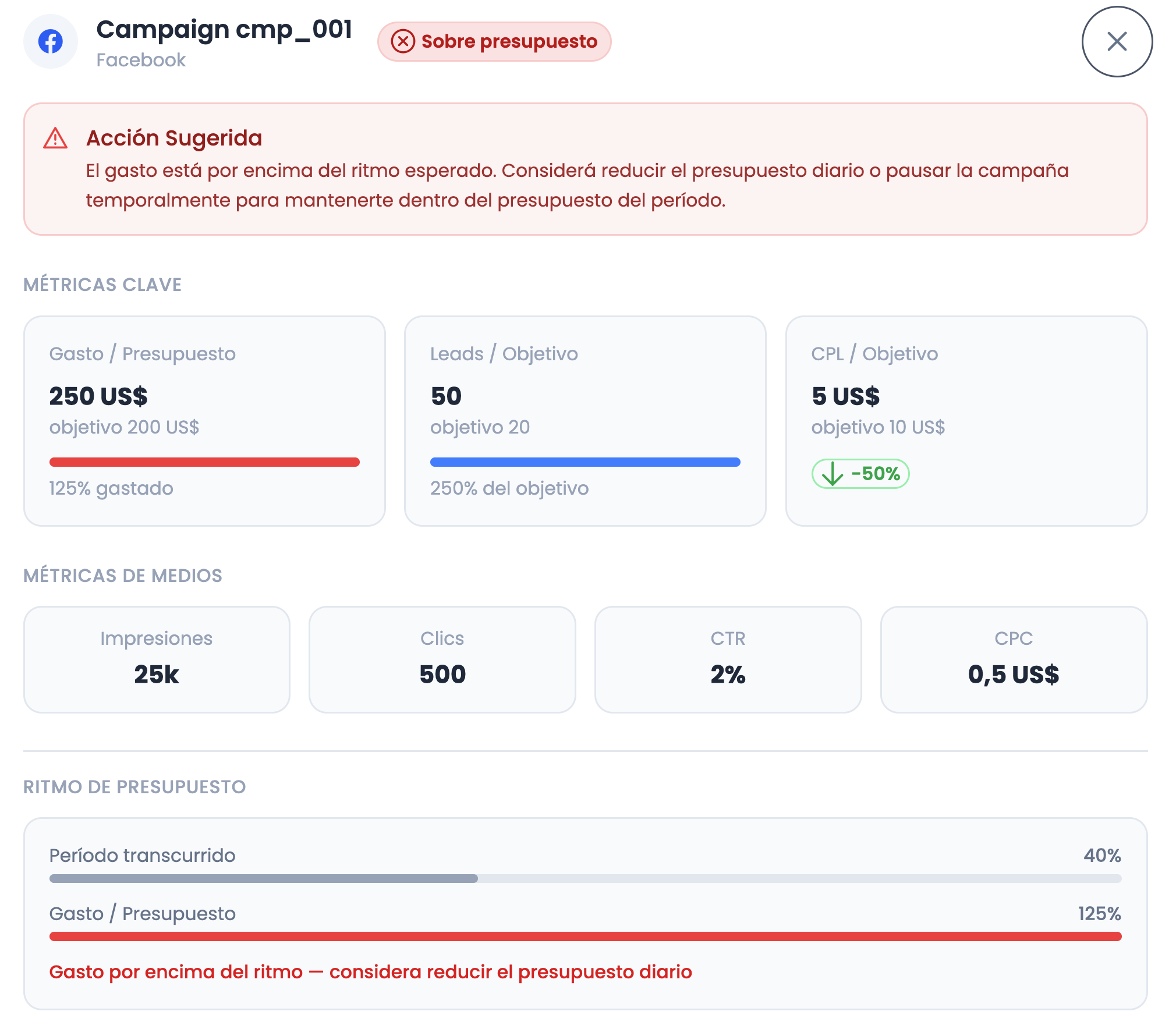Image resolution: width=1176 pixels, height=1015 pixels.
Task: Select the Impresiones 25k card
Action: pos(157,659)
